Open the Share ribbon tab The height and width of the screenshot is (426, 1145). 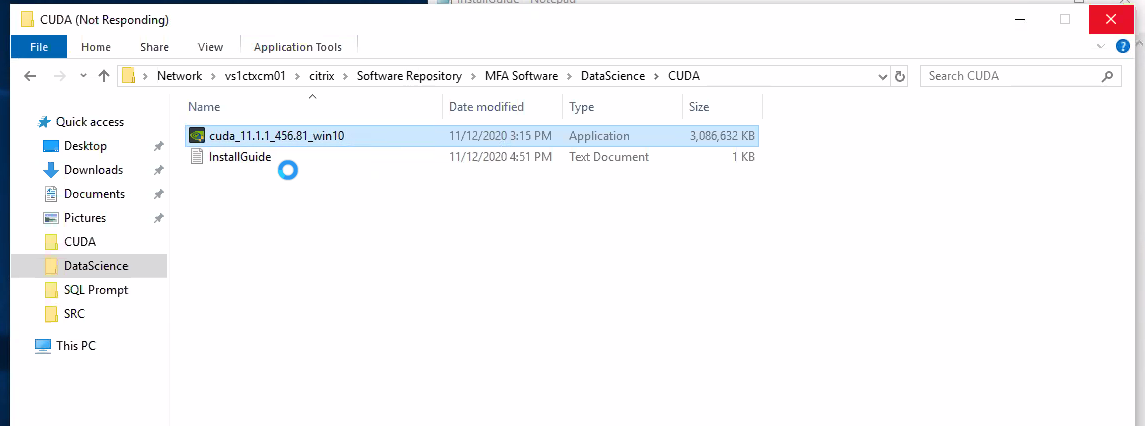click(x=154, y=47)
